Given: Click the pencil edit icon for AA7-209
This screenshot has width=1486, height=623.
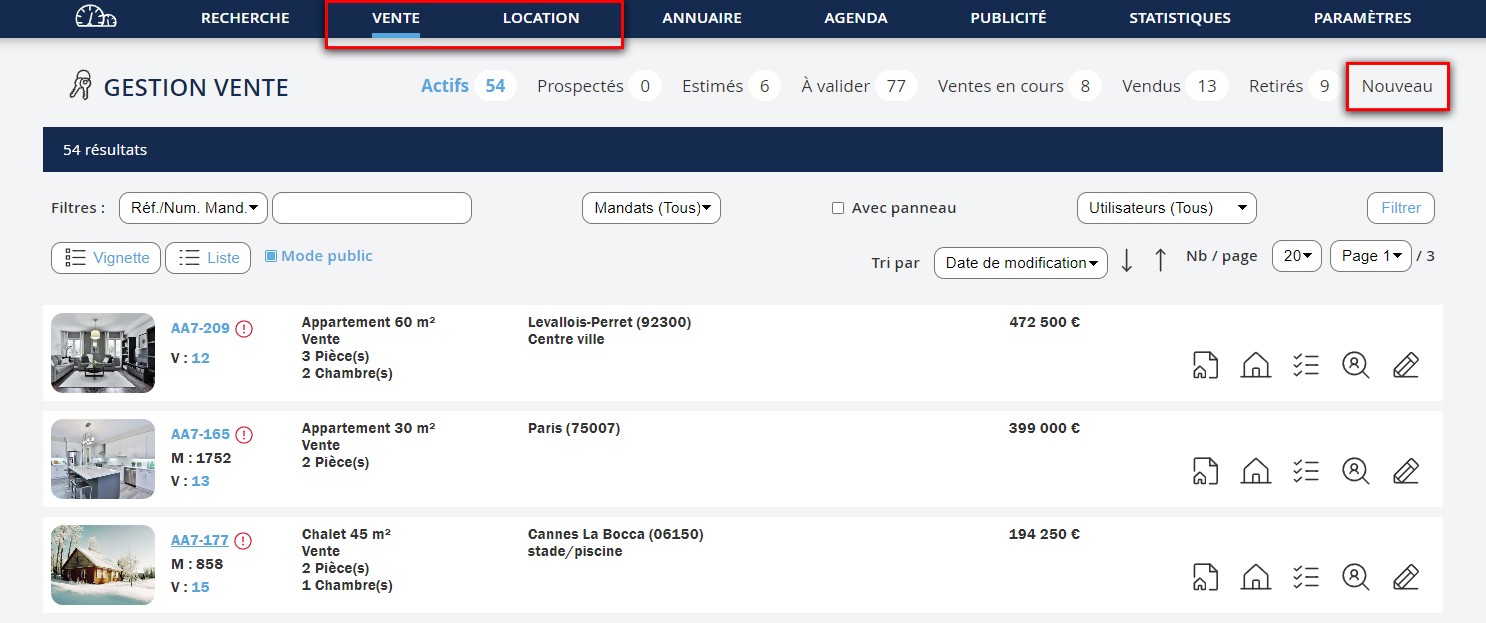Looking at the screenshot, I should (1406, 365).
